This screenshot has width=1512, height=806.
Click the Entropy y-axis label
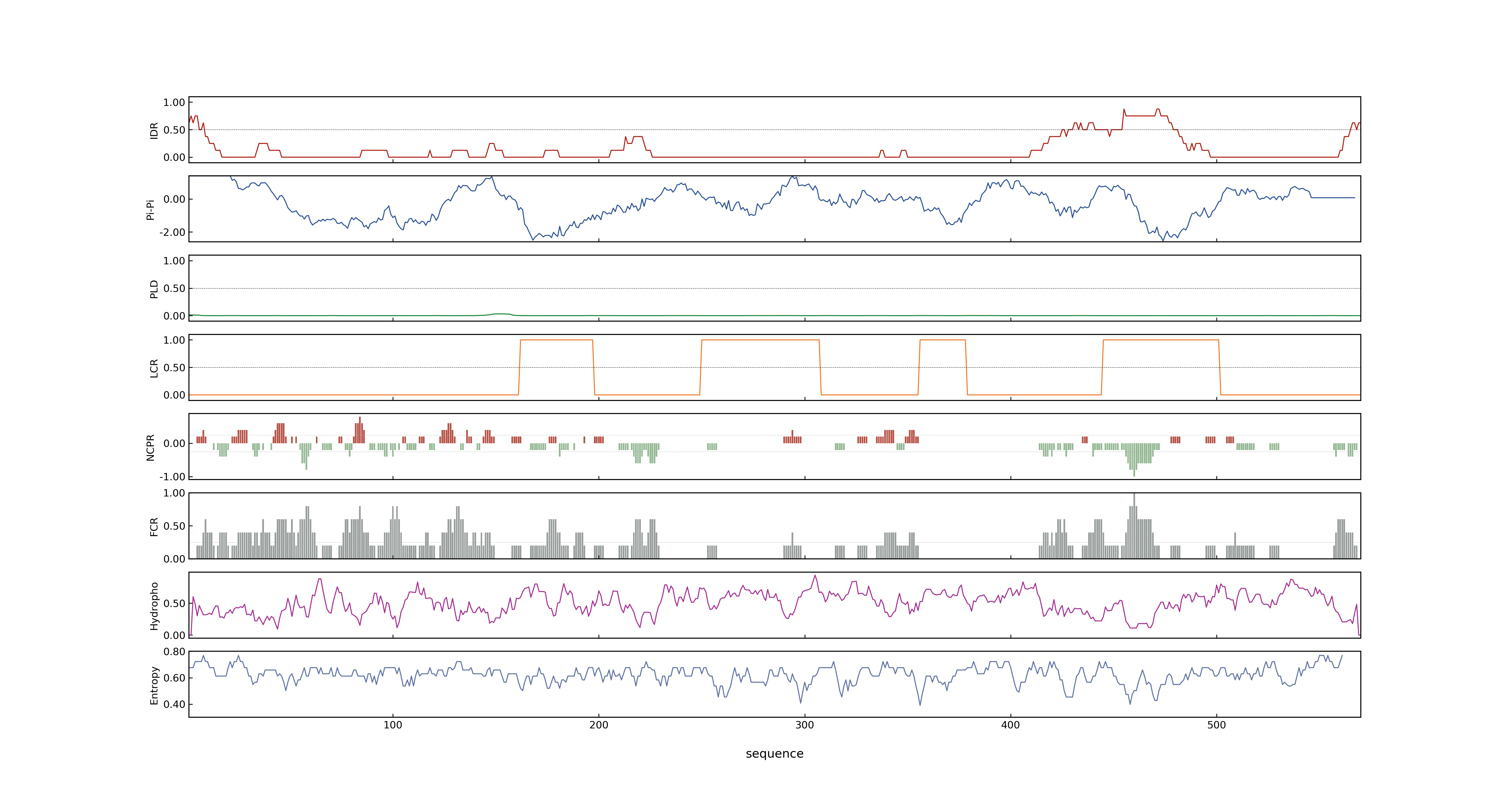tap(154, 685)
